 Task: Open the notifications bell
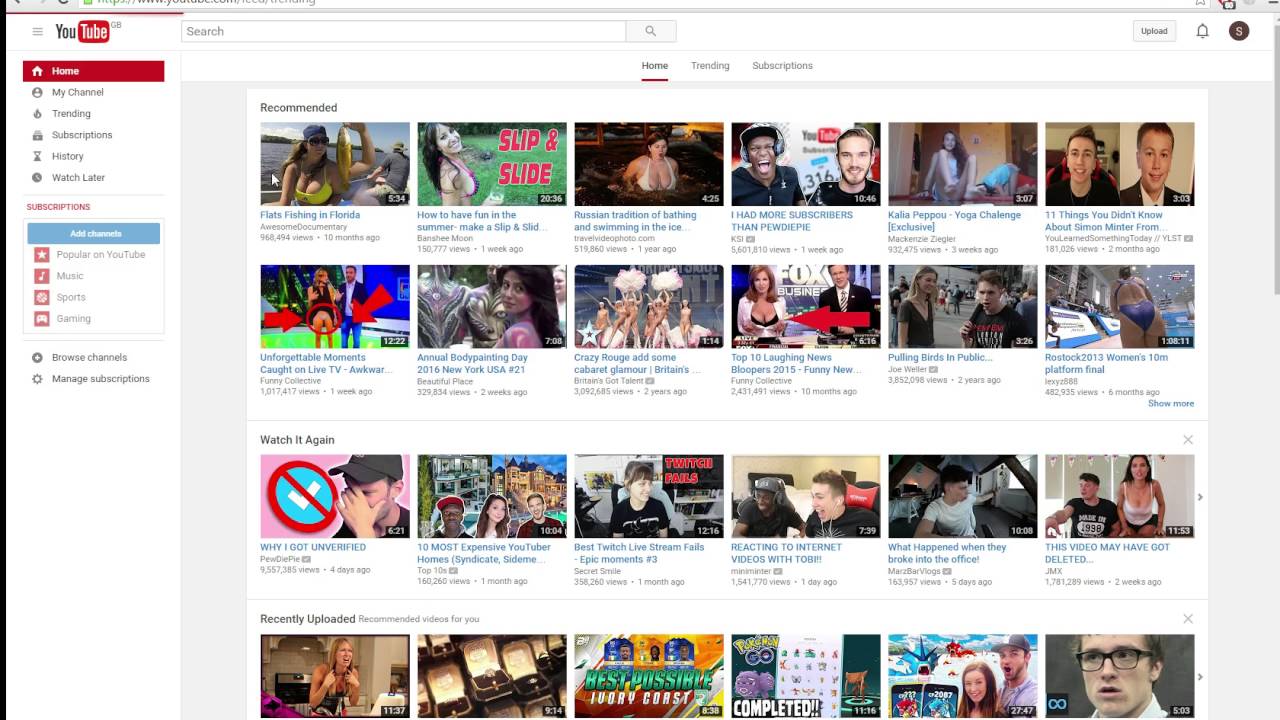click(x=1203, y=31)
